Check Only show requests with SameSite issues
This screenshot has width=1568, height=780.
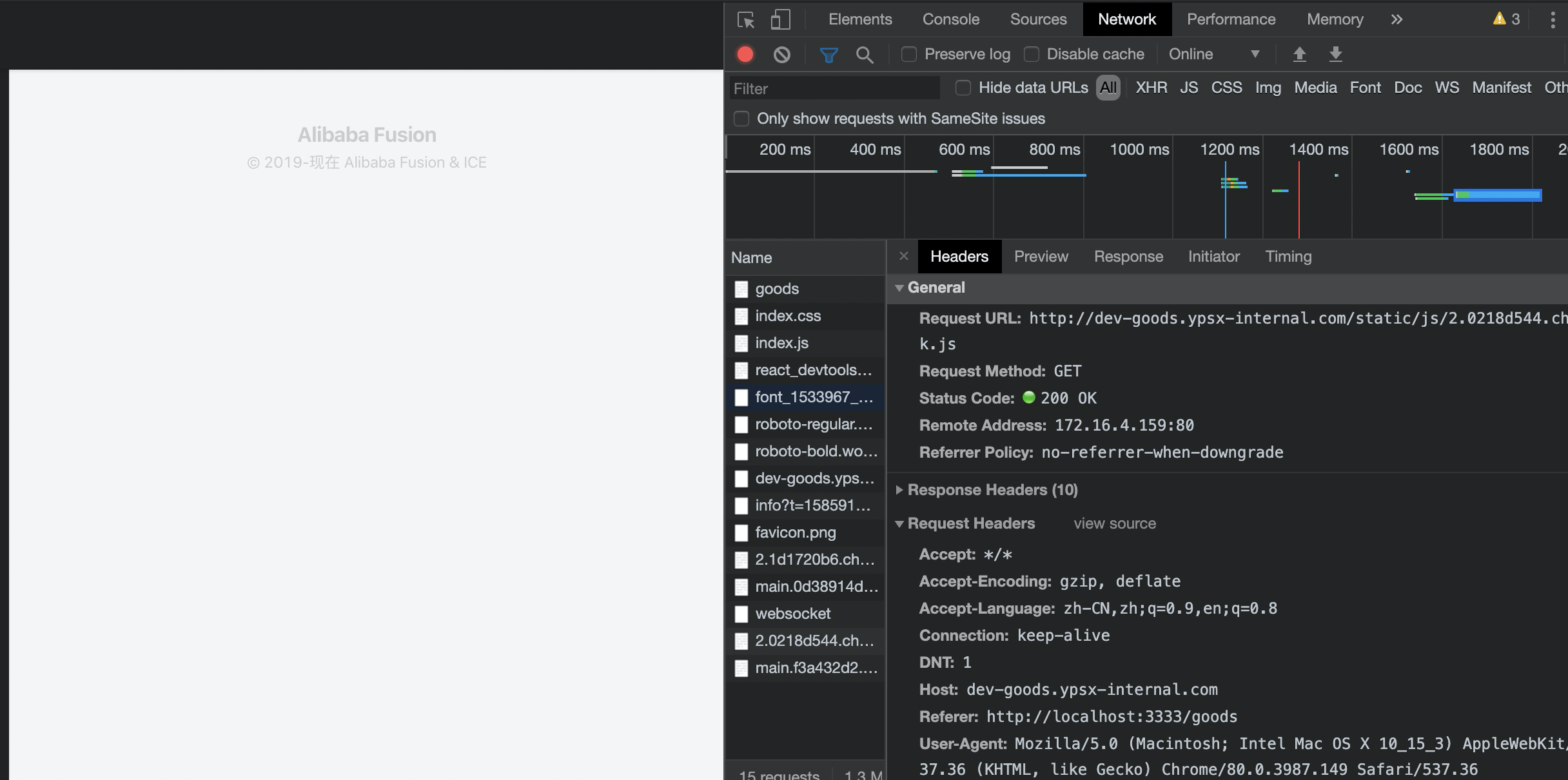pyautogui.click(x=741, y=119)
